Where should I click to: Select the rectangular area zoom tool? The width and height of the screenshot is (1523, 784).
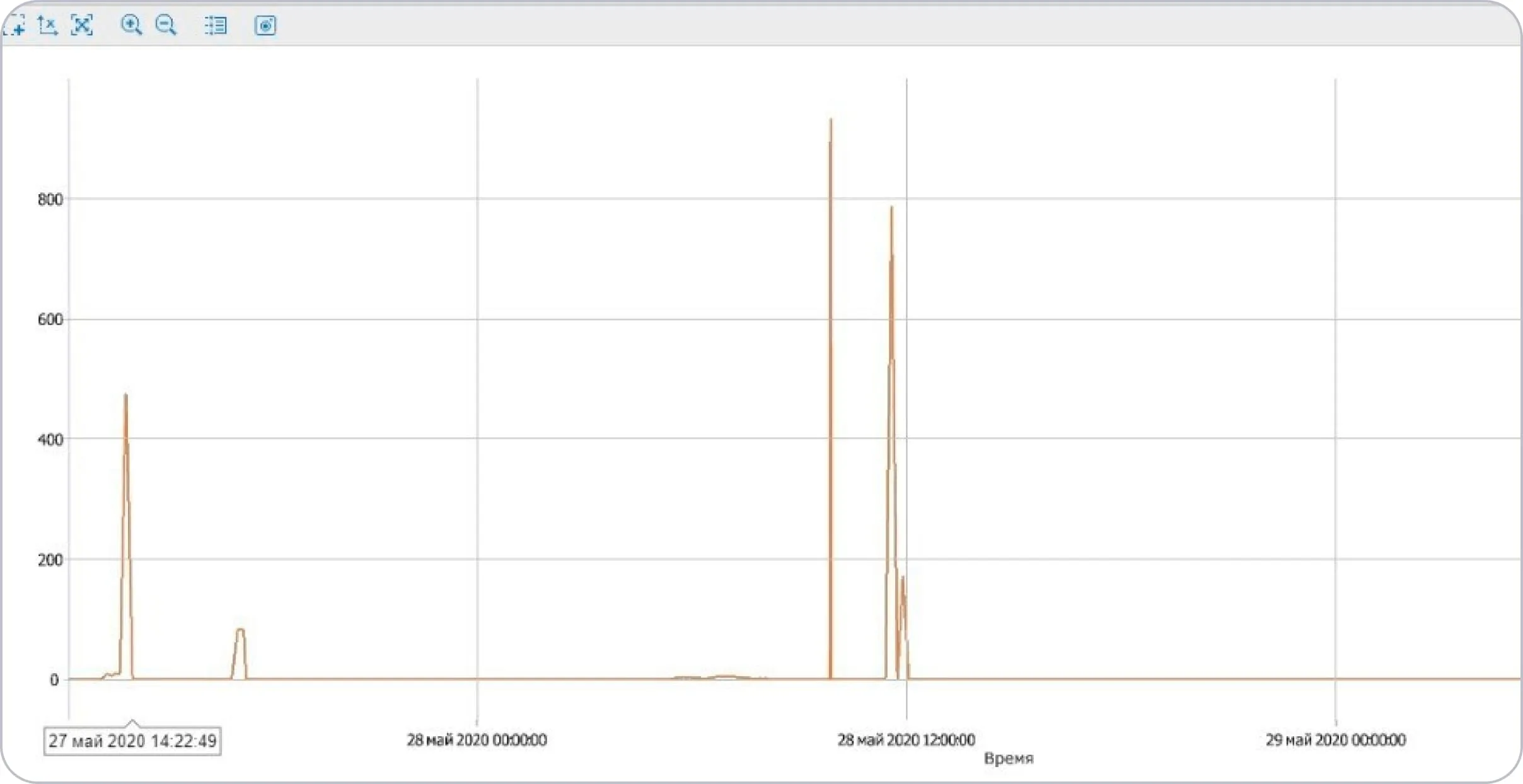click(14, 25)
